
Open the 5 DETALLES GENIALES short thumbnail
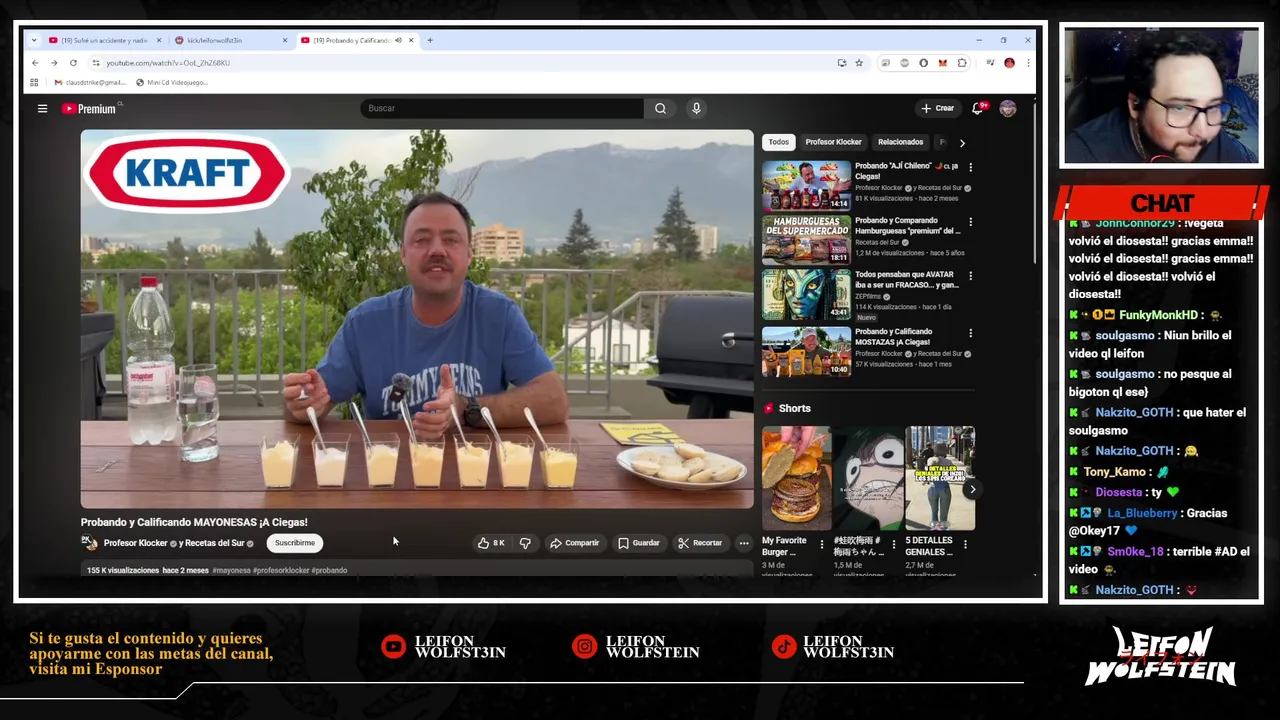[940, 478]
